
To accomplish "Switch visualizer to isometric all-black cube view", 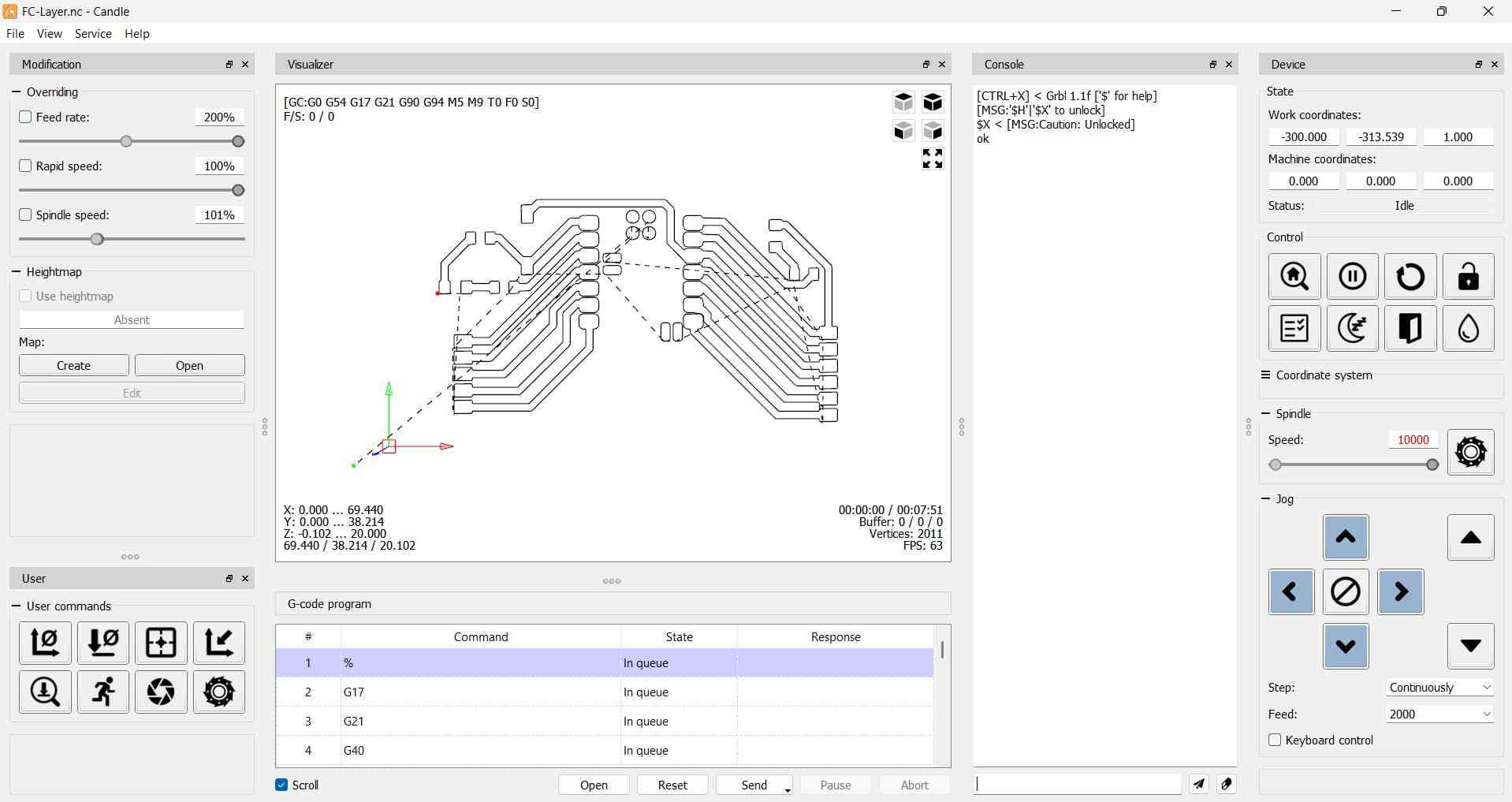I will [x=933, y=102].
